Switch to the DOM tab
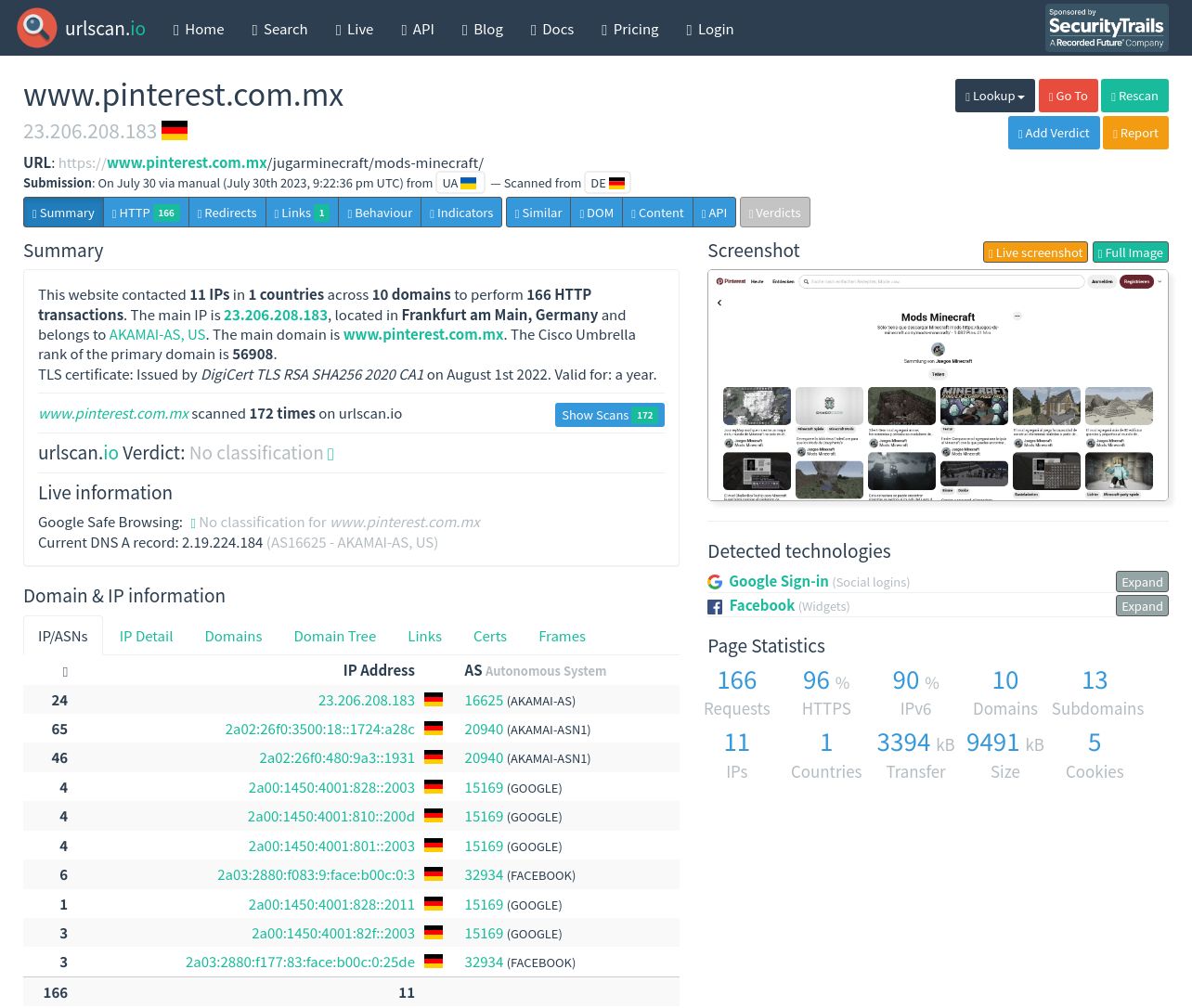The height and width of the screenshot is (1008, 1192). pos(597,213)
